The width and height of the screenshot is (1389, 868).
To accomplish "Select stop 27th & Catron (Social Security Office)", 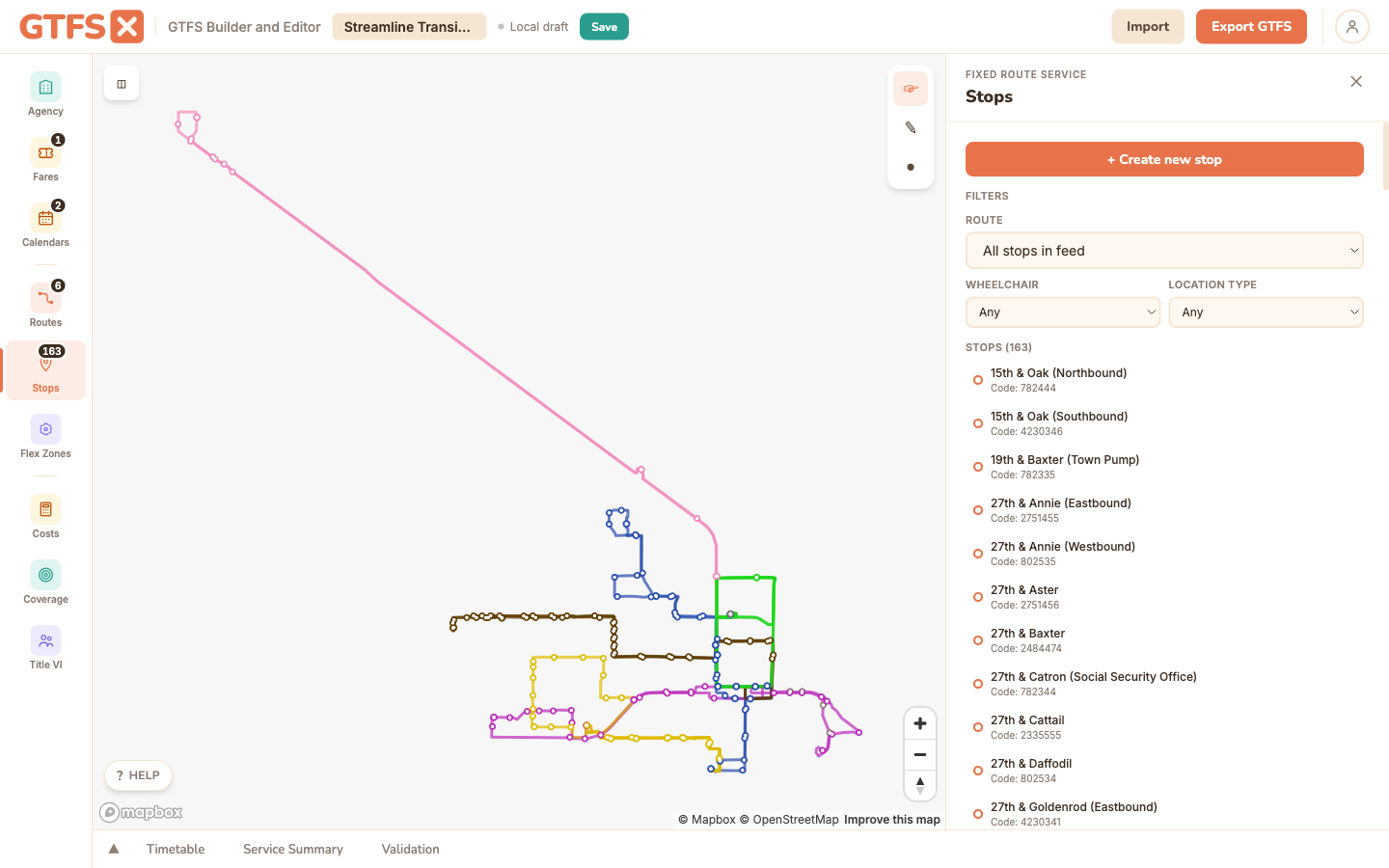I will click(1164, 684).
